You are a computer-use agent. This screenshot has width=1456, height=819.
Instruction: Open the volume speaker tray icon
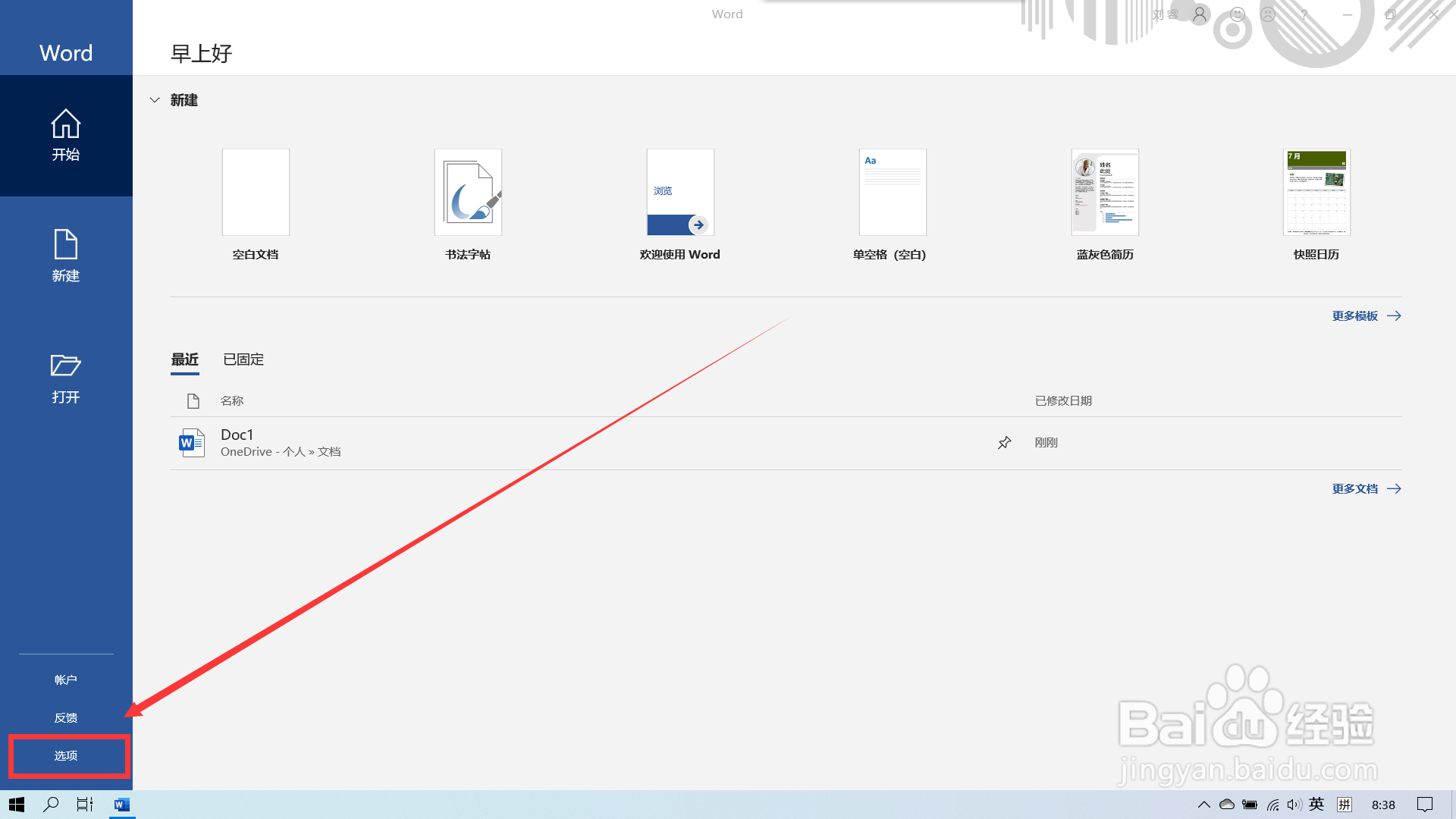coord(1294,805)
